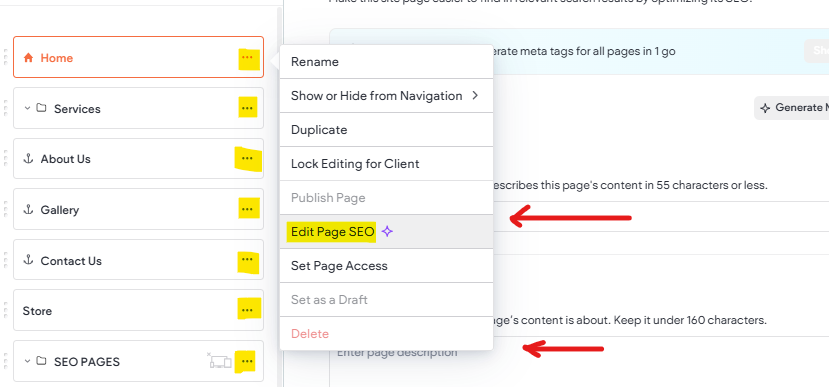Open the three-dot menu for Home page
This screenshot has width=829, height=387.
click(x=247, y=57)
